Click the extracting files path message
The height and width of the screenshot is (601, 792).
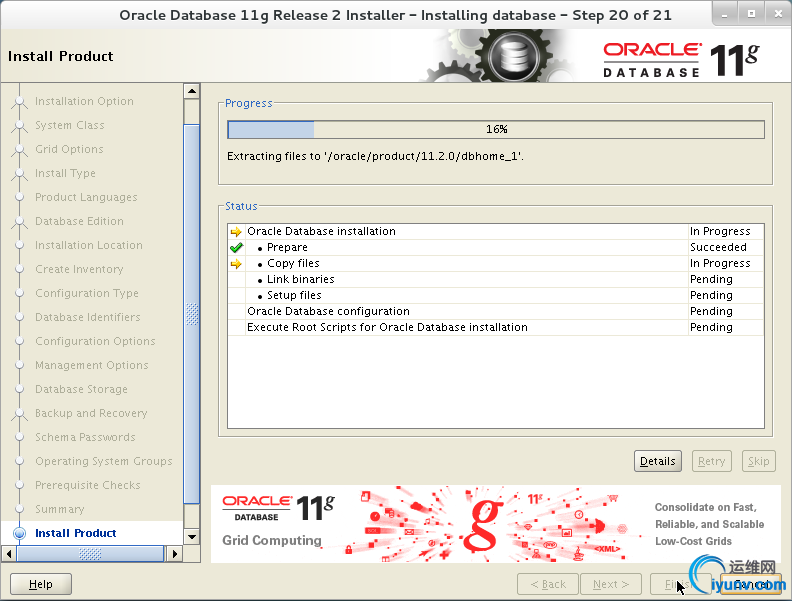[375, 156]
